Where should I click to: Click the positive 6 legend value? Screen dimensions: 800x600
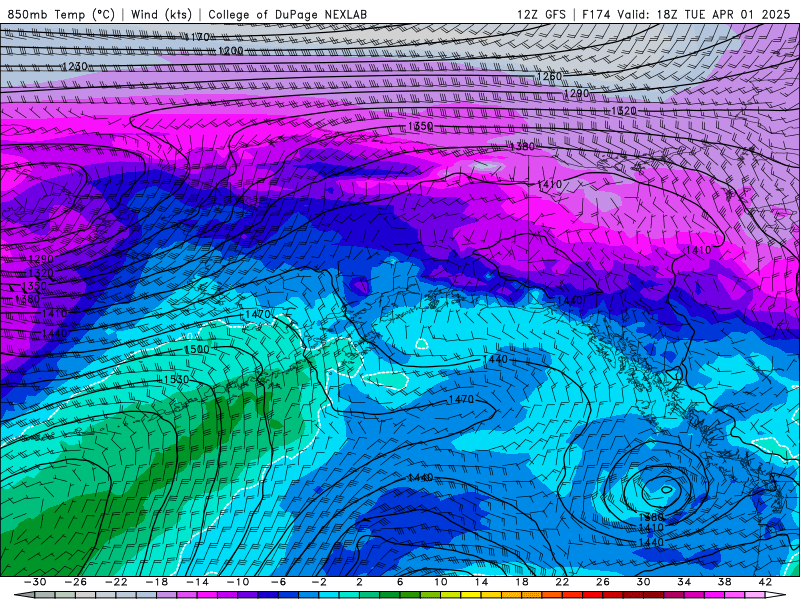(x=400, y=582)
